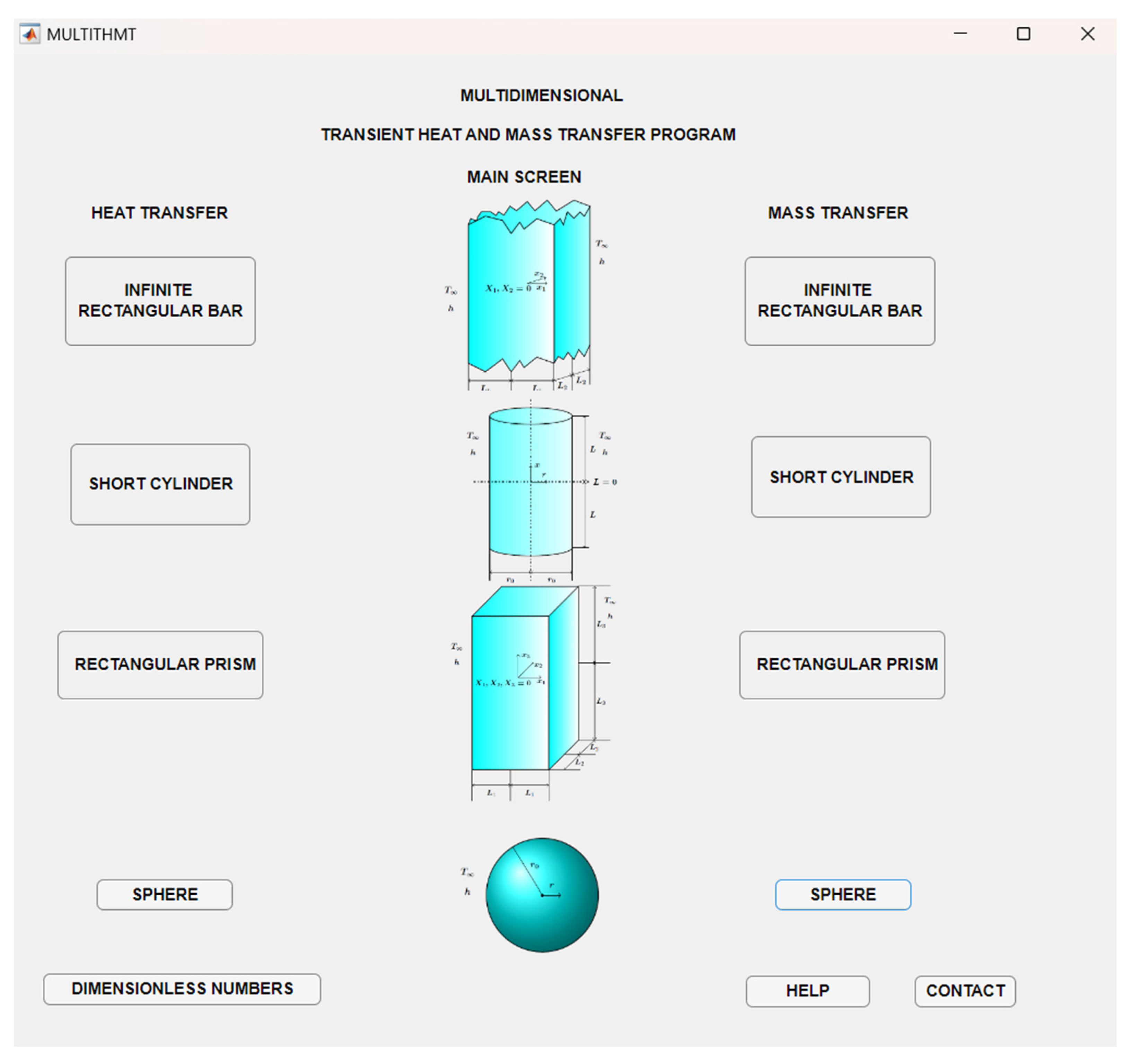Launch Mass Transfer Short Cylinder
This screenshot has width=1131, height=1064.
840,477
